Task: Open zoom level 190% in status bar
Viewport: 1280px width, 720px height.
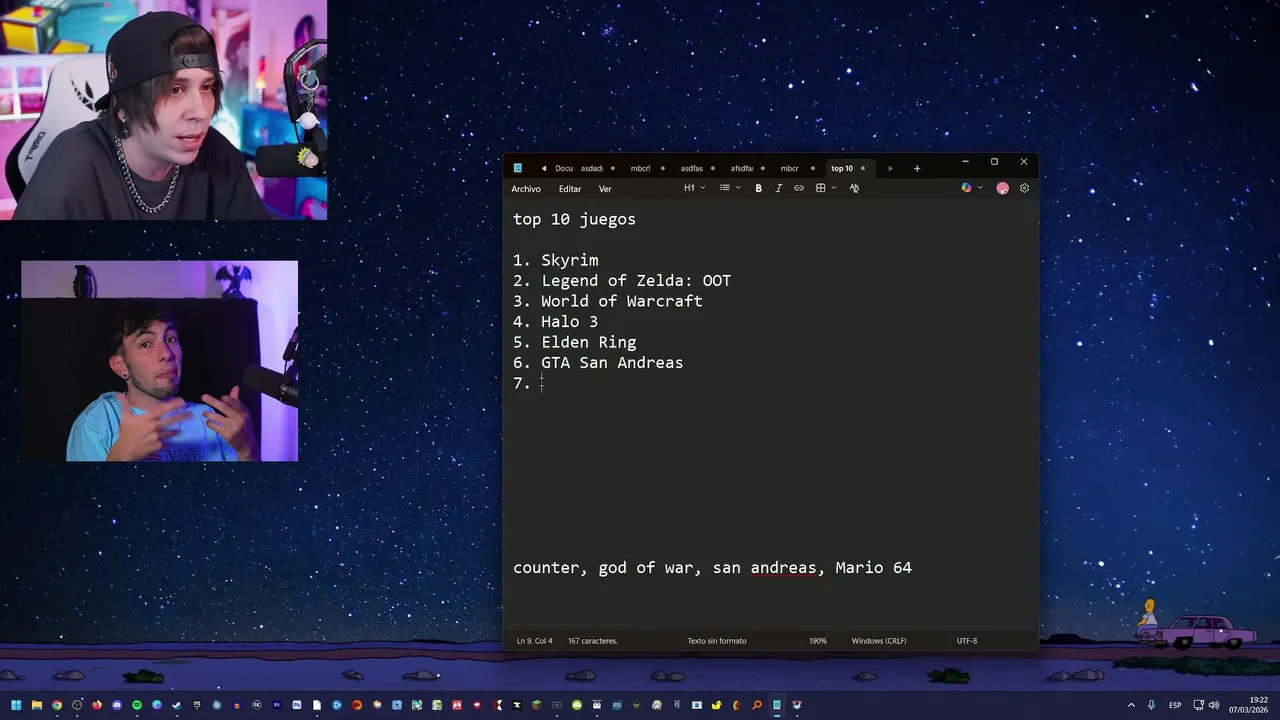Action: pos(818,641)
